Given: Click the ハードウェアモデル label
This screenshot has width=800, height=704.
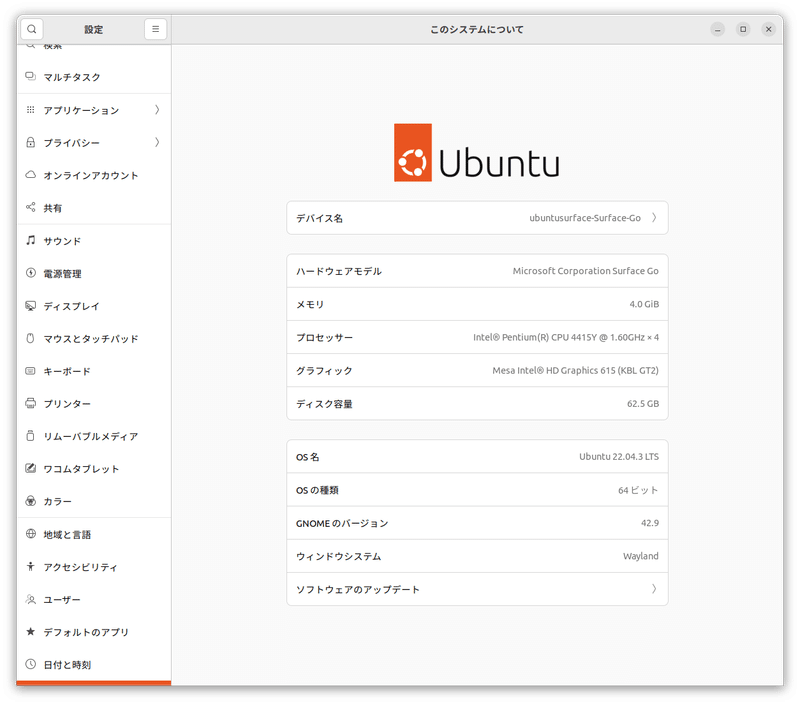Looking at the screenshot, I should 339,271.
